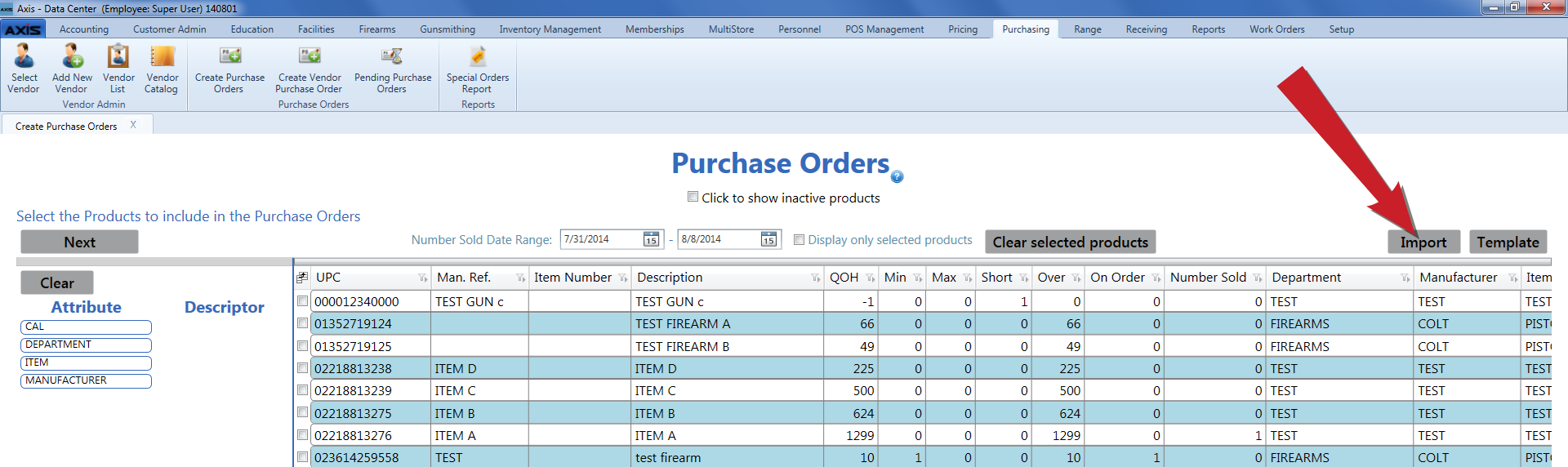Open Vendor Catalog
Viewport: 1568px width, 467px height.
[x=162, y=68]
